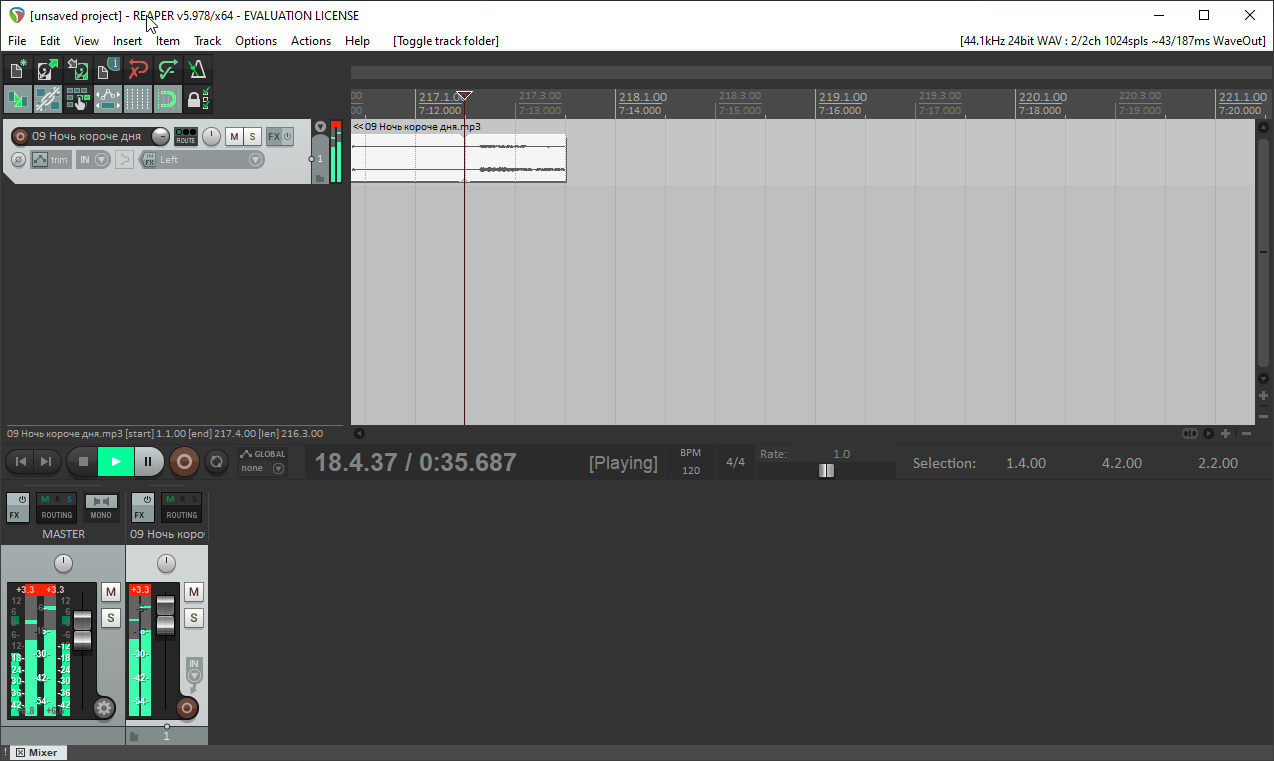Toggle the metronome icon
Viewport: 1274px width, 761px height.
point(198,70)
